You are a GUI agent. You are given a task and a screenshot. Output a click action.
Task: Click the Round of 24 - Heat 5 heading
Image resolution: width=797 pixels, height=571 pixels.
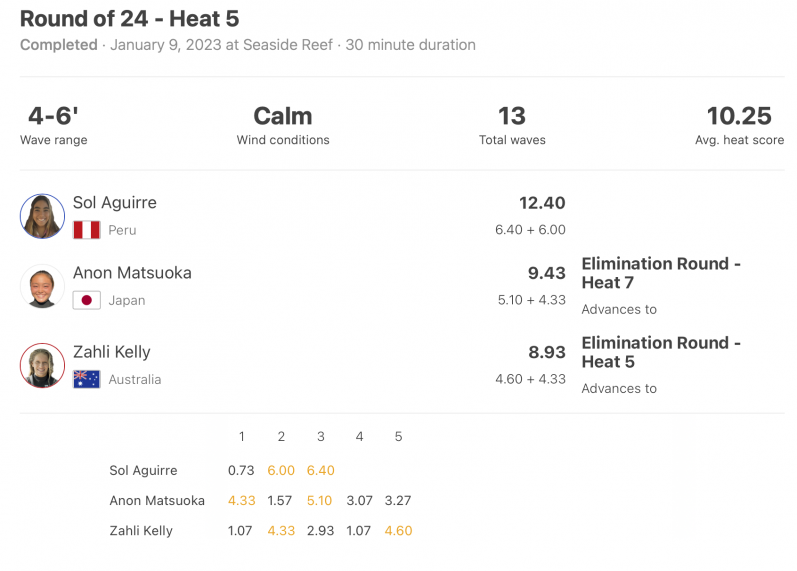[130, 19]
